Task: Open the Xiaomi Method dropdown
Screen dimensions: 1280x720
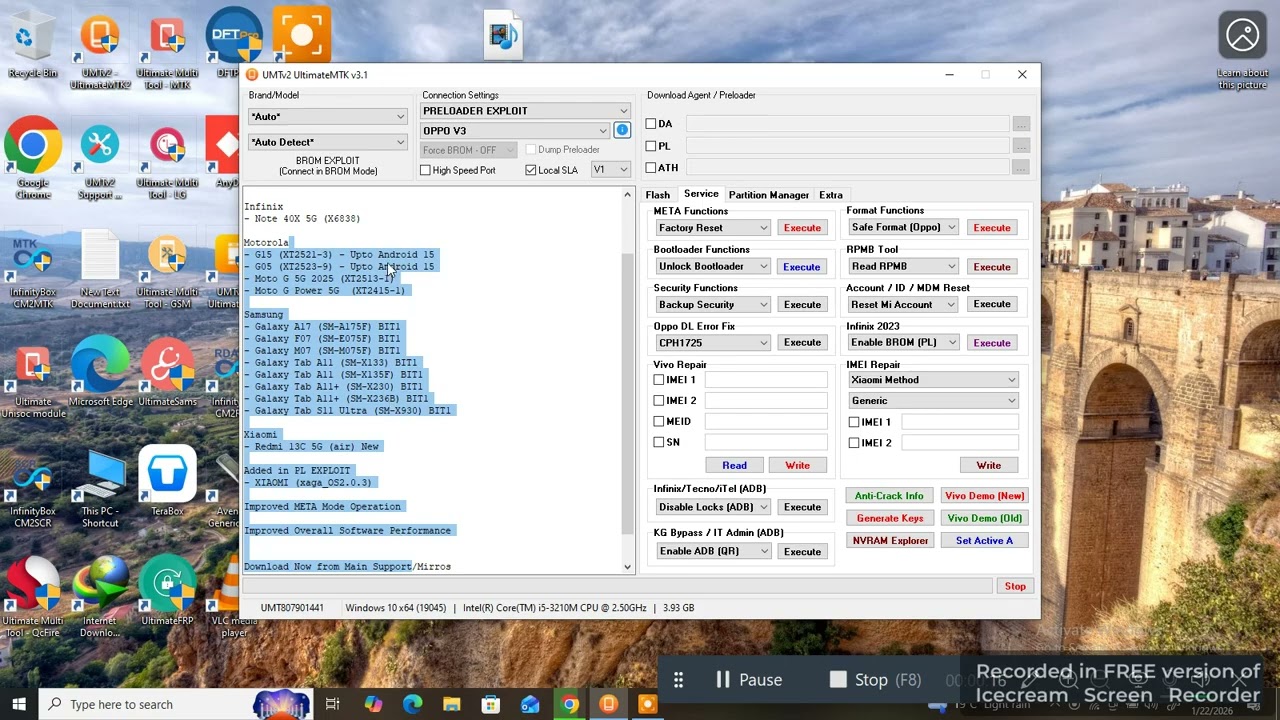Action: coord(933,380)
